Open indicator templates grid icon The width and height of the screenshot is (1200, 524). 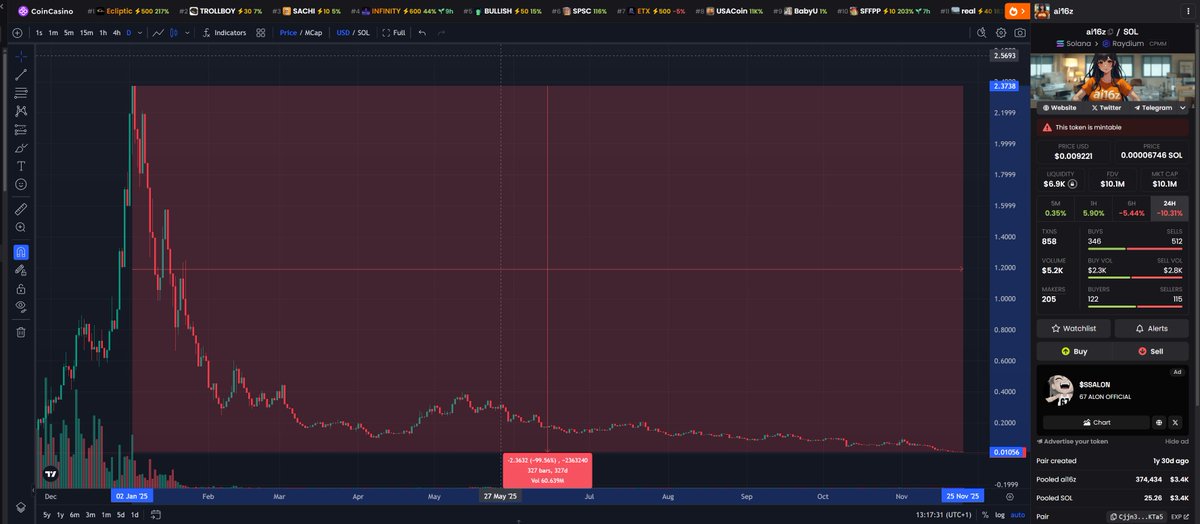(x=261, y=32)
